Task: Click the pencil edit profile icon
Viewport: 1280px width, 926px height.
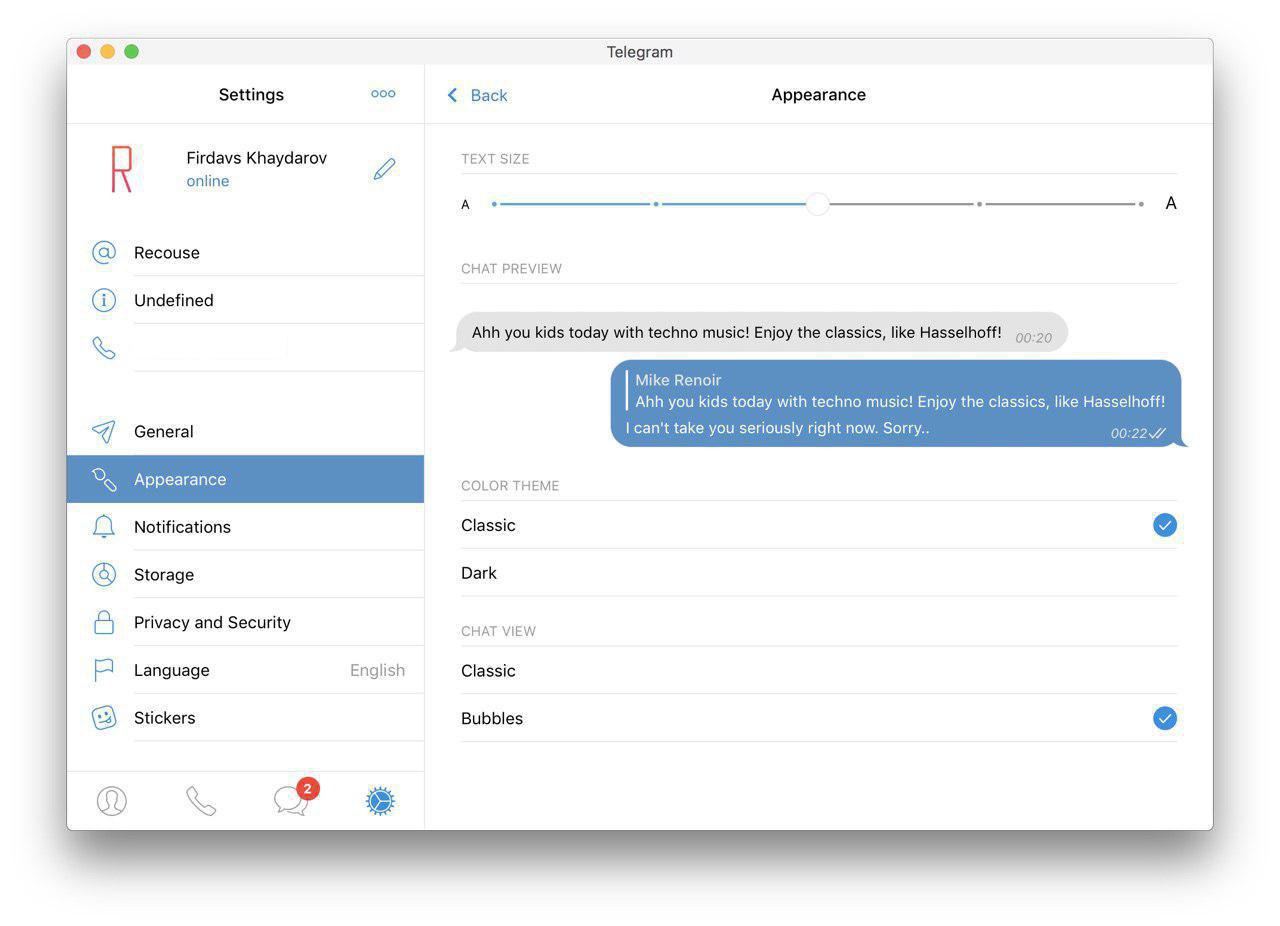Action: point(384,169)
